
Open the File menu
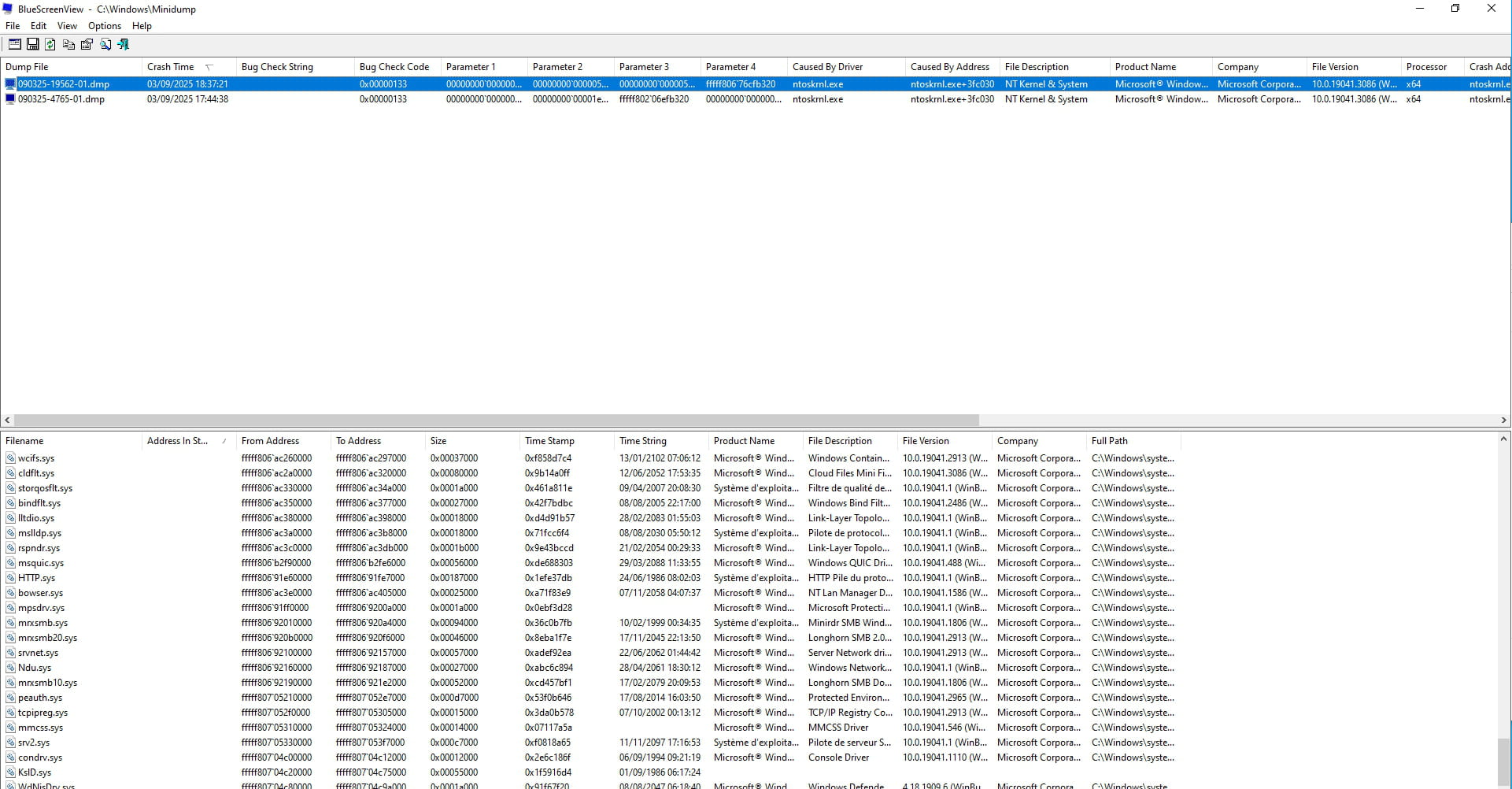tap(13, 26)
